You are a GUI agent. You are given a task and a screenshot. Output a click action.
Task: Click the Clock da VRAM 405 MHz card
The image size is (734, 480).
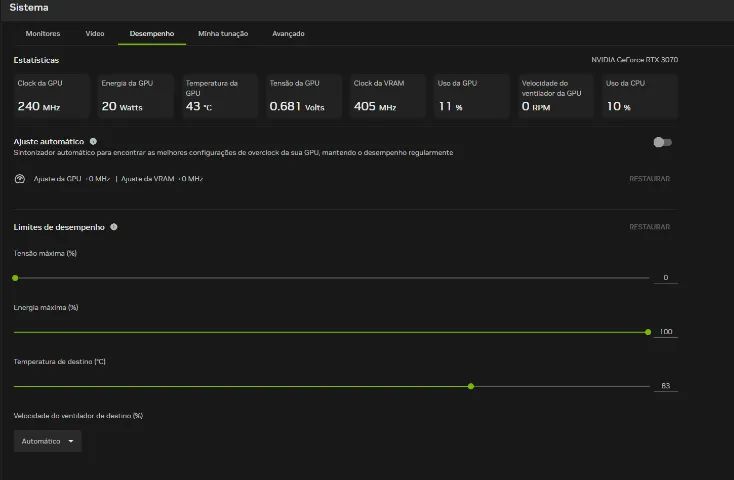(x=388, y=96)
